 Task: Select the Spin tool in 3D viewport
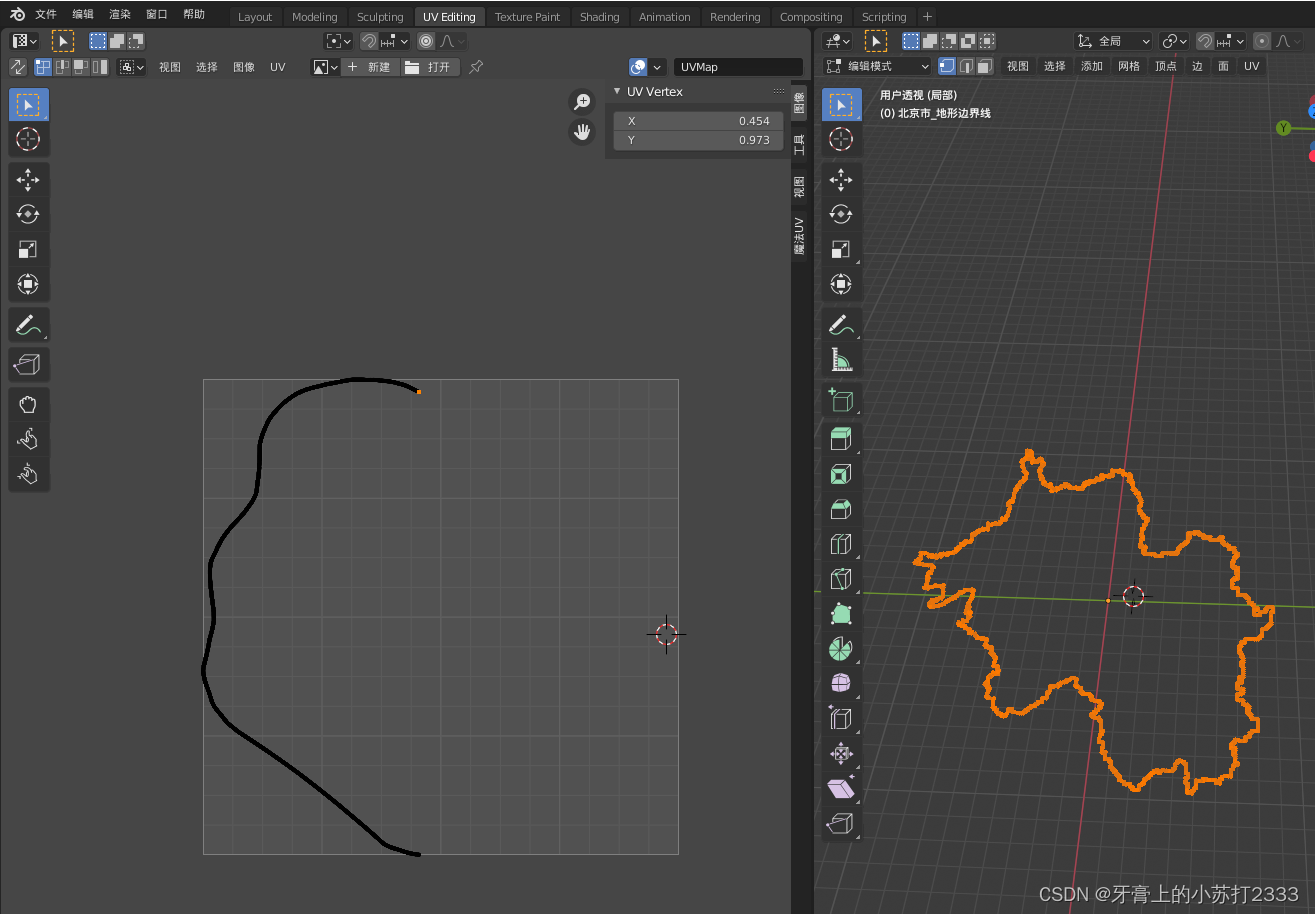841,649
